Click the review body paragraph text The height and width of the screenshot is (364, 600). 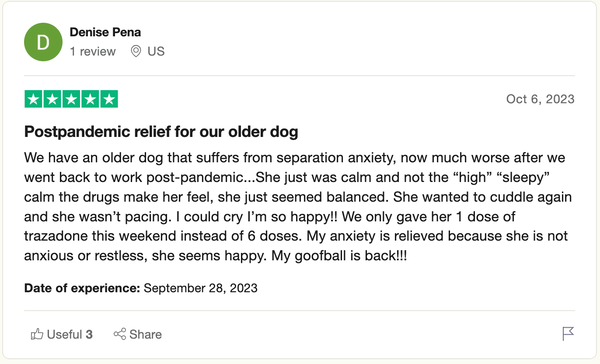coord(298,207)
